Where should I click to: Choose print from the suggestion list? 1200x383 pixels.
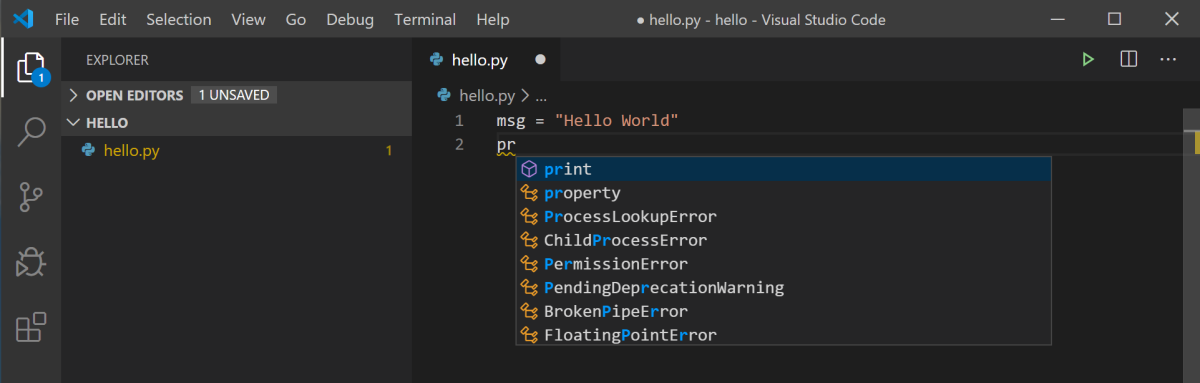click(x=783, y=169)
